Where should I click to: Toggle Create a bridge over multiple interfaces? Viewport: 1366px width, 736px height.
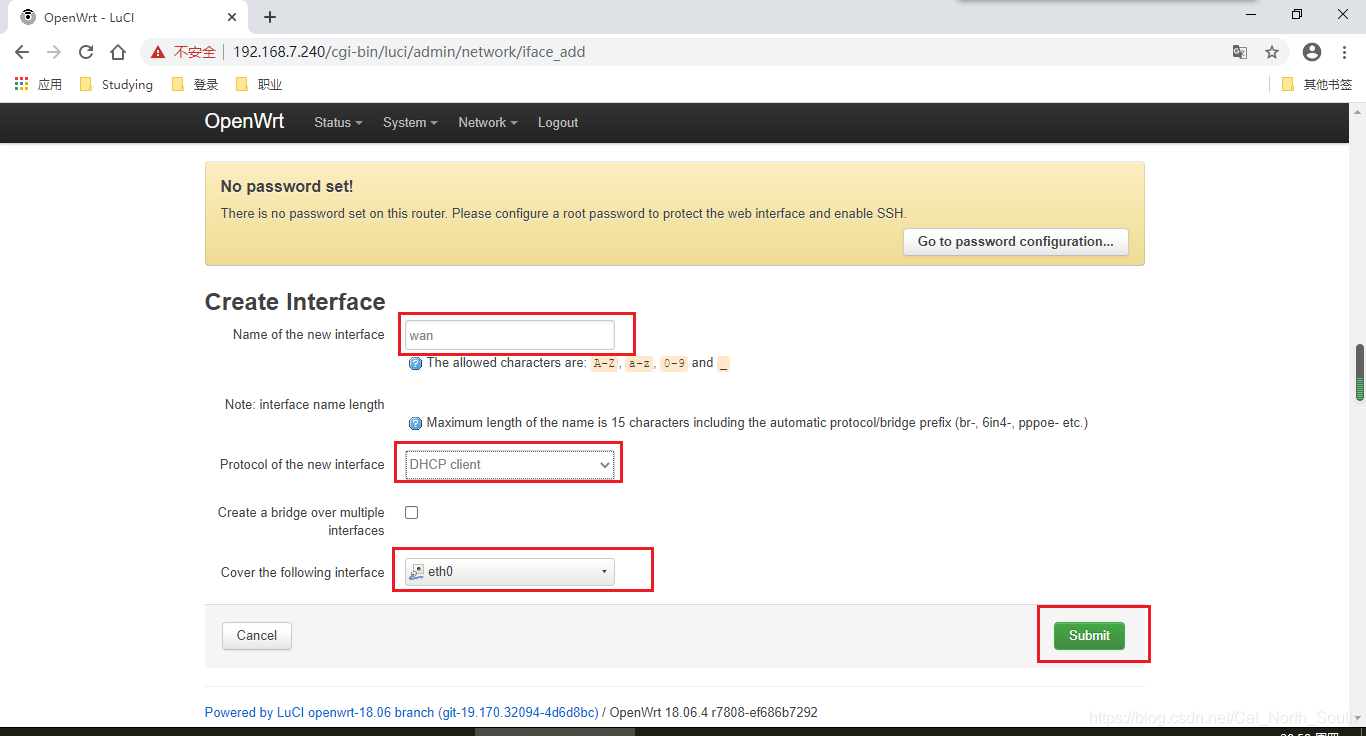tap(411, 512)
